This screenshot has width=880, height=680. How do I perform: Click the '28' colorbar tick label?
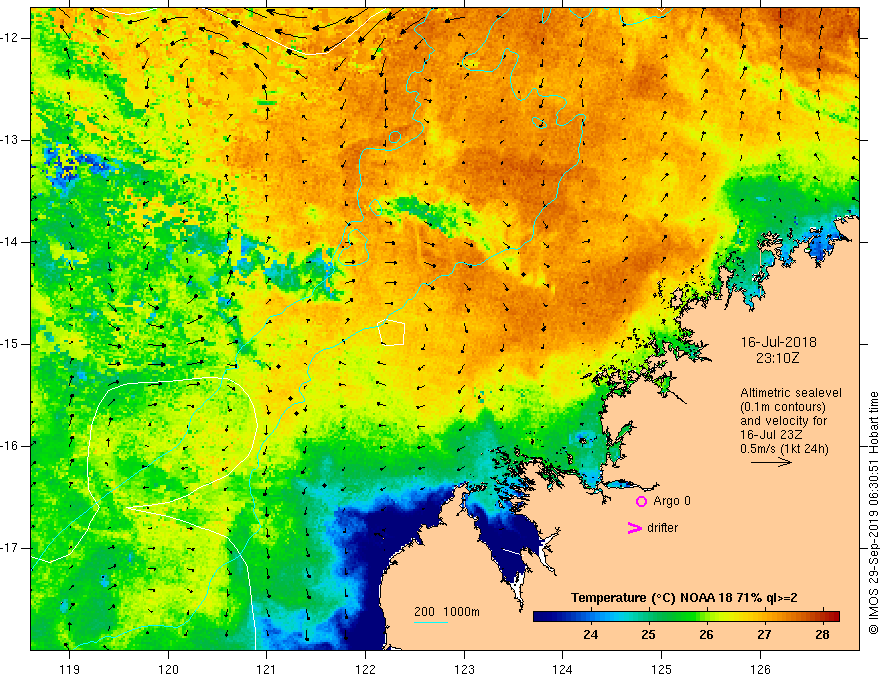coord(822,635)
